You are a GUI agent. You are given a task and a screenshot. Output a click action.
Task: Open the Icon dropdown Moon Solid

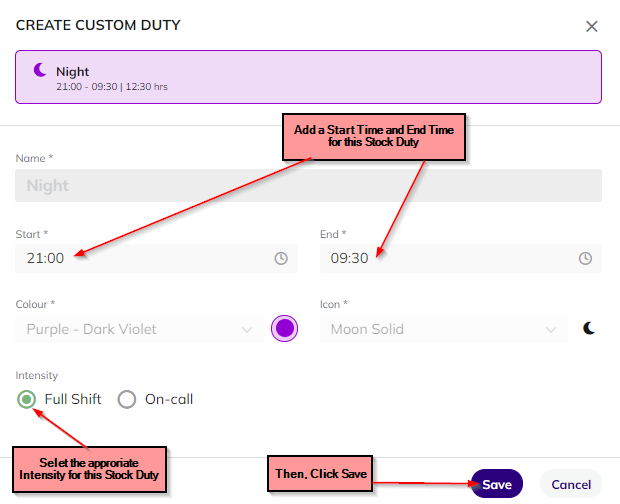point(444,329)
